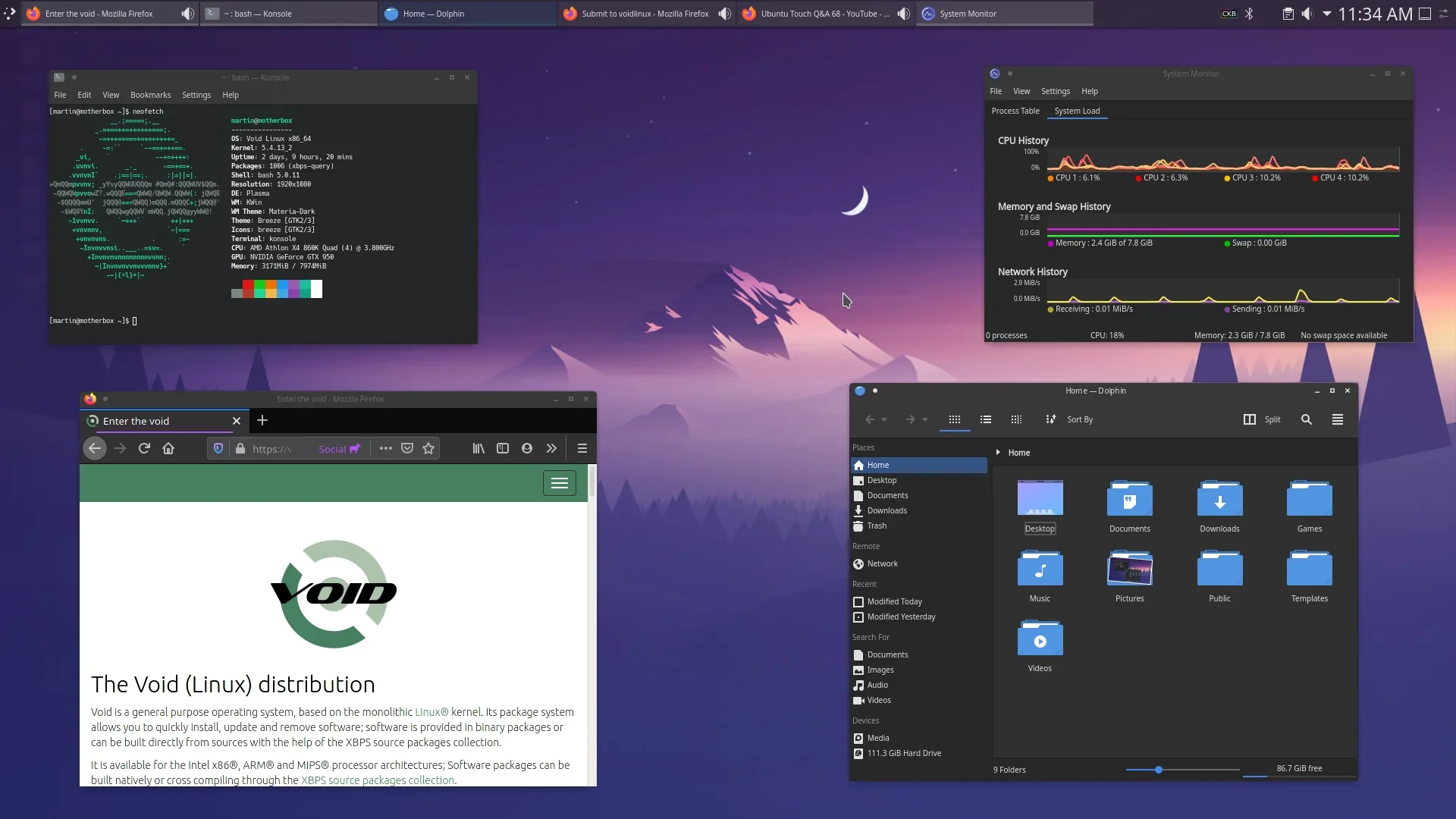Screen dimensions: 1456x819
Task: Select Downloads in Dolphin Places panel
Action: pyautogui.click(x=919, y=510)
